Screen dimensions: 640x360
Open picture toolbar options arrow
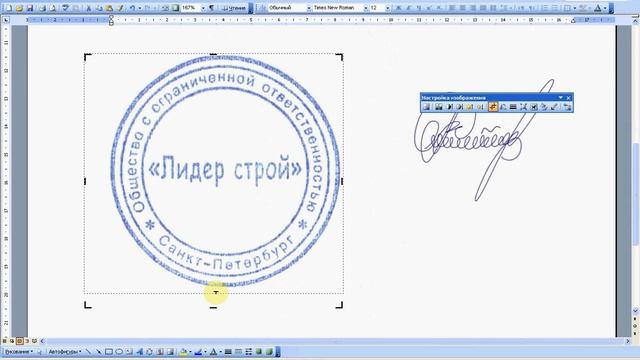pos(561,98)
